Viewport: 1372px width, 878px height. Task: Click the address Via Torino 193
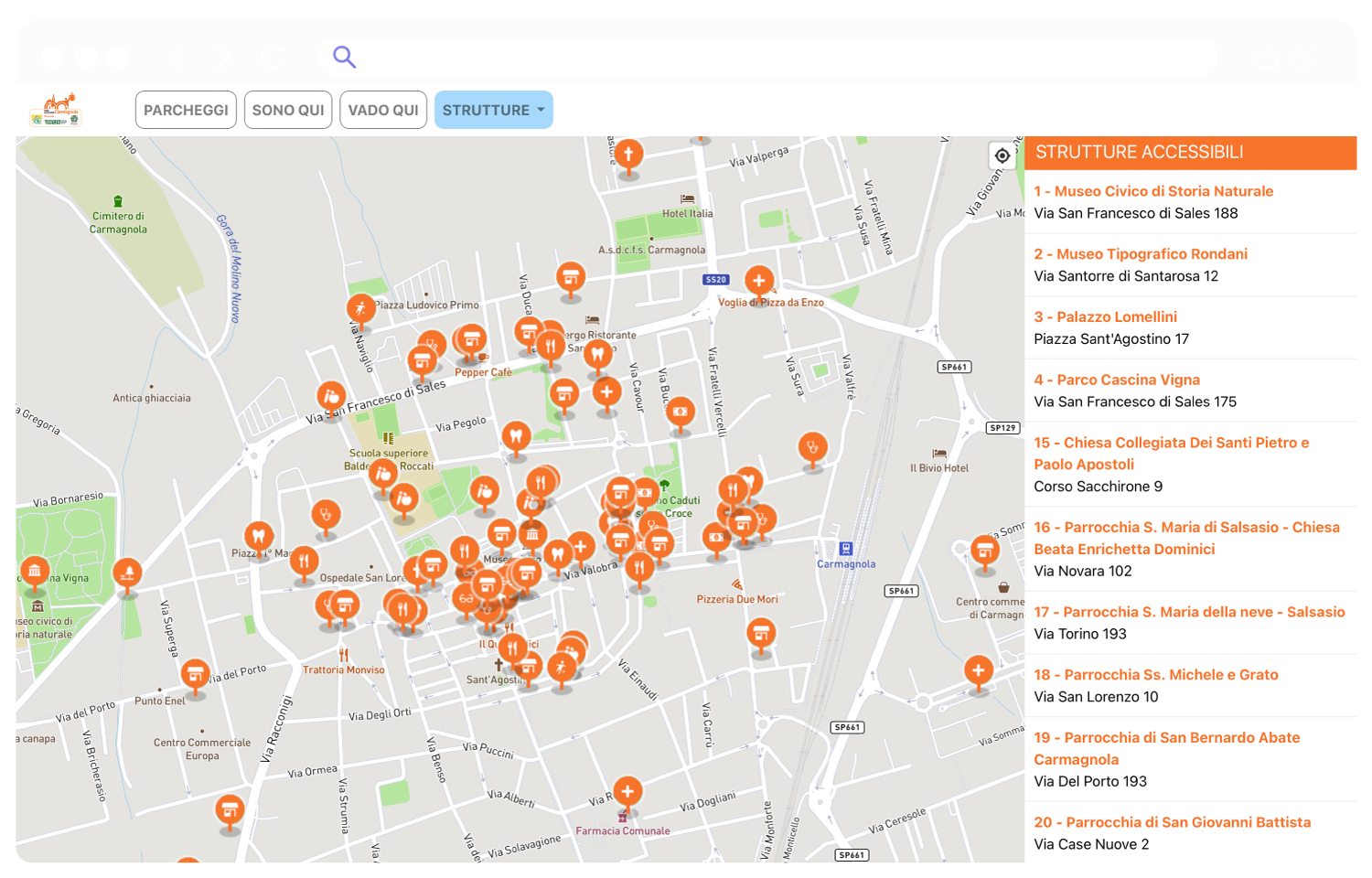1080,635
